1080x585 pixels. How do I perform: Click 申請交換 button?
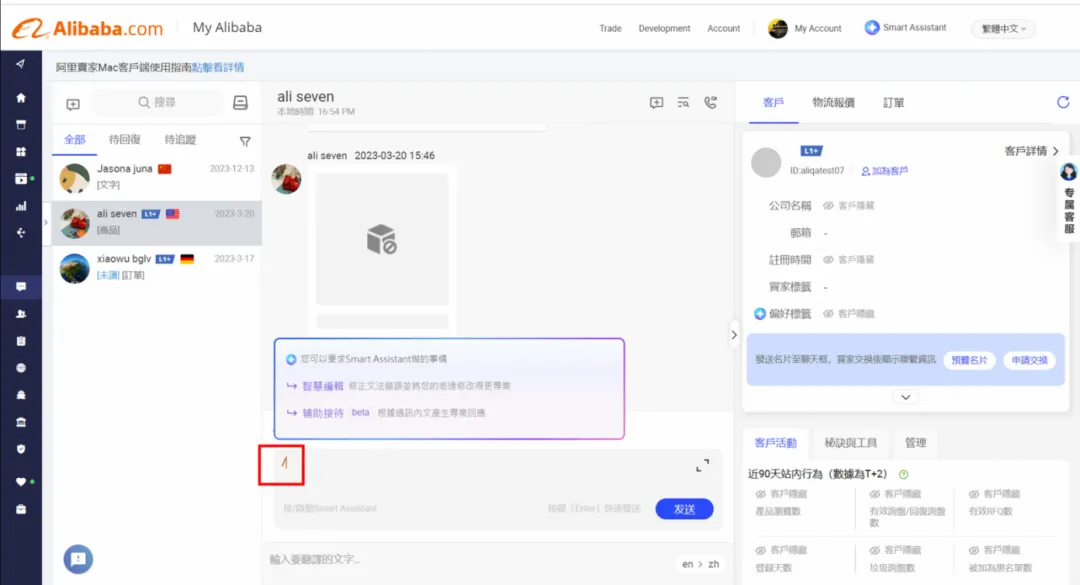[x=1029, y=360]
